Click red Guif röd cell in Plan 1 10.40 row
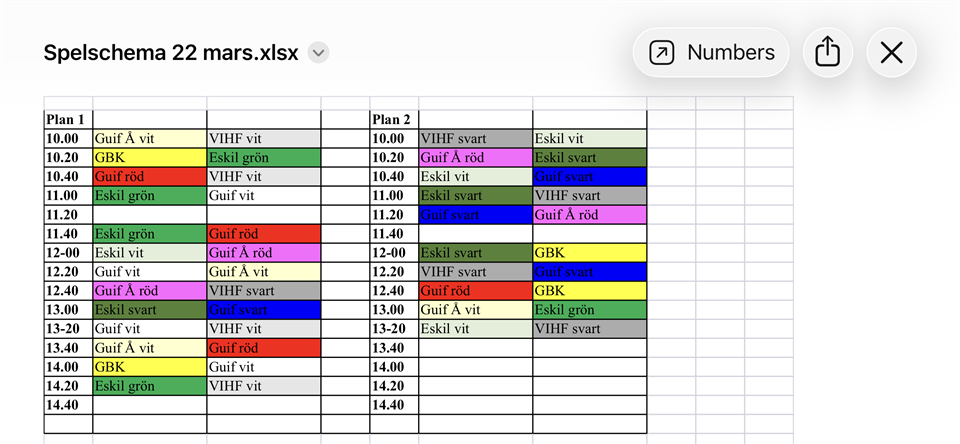Screen dimensions: 960x444 (x=149, y=177)
